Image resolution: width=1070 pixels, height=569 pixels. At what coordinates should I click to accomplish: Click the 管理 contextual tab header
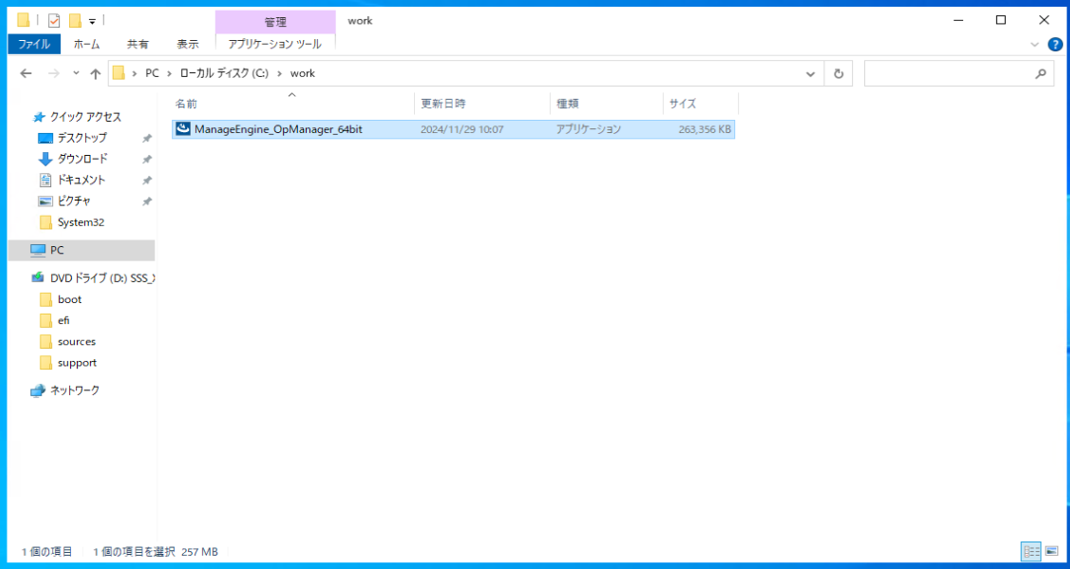point(275,22)
